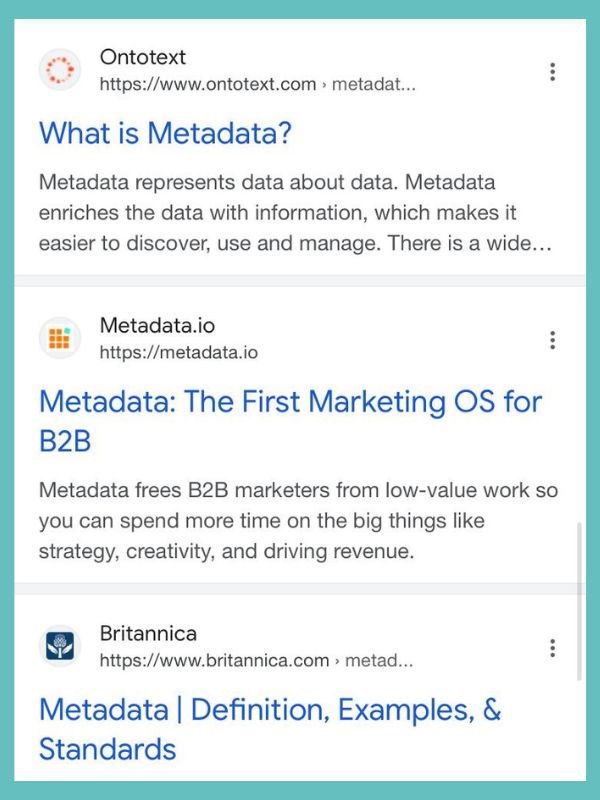The image size is (600, 800).
Task: Click the britannica.com URL breadcrumb
Action: point(256,660)
